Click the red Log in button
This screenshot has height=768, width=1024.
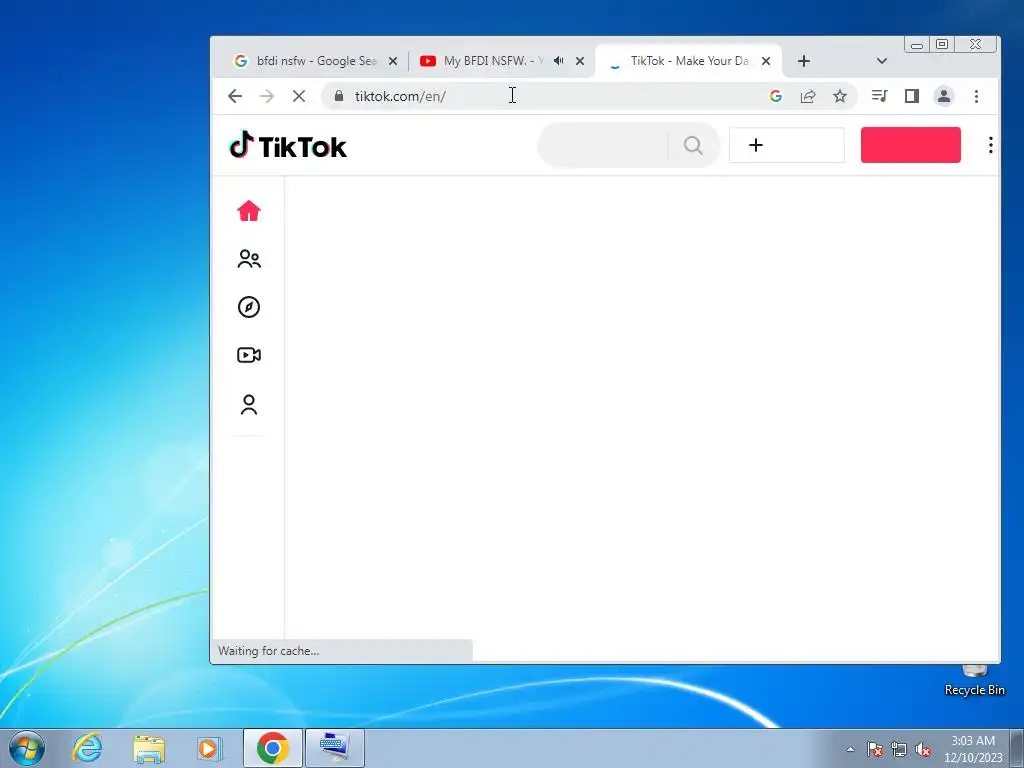(910, 145)
